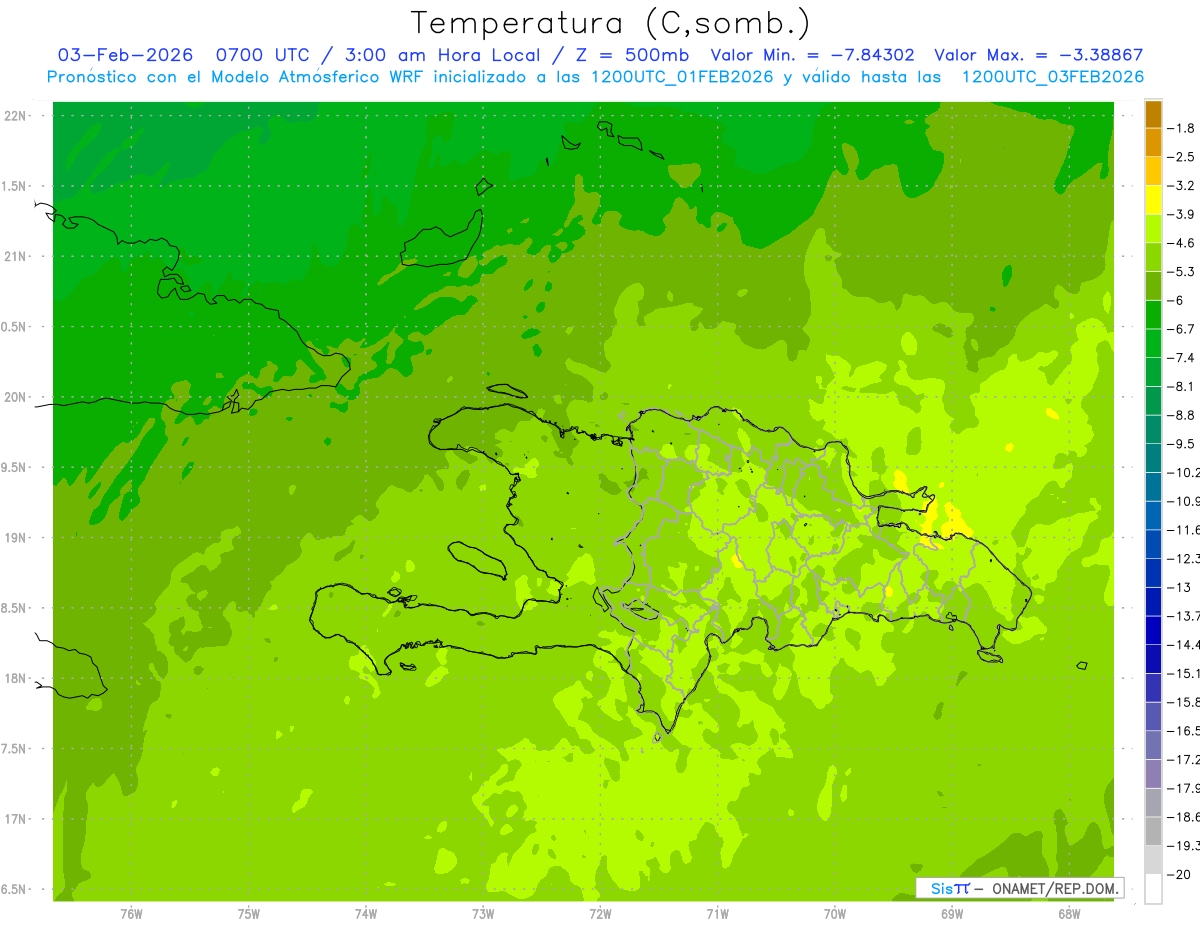
Task: Click the '-15.1' legend value
Action: tap(1184, 673)
